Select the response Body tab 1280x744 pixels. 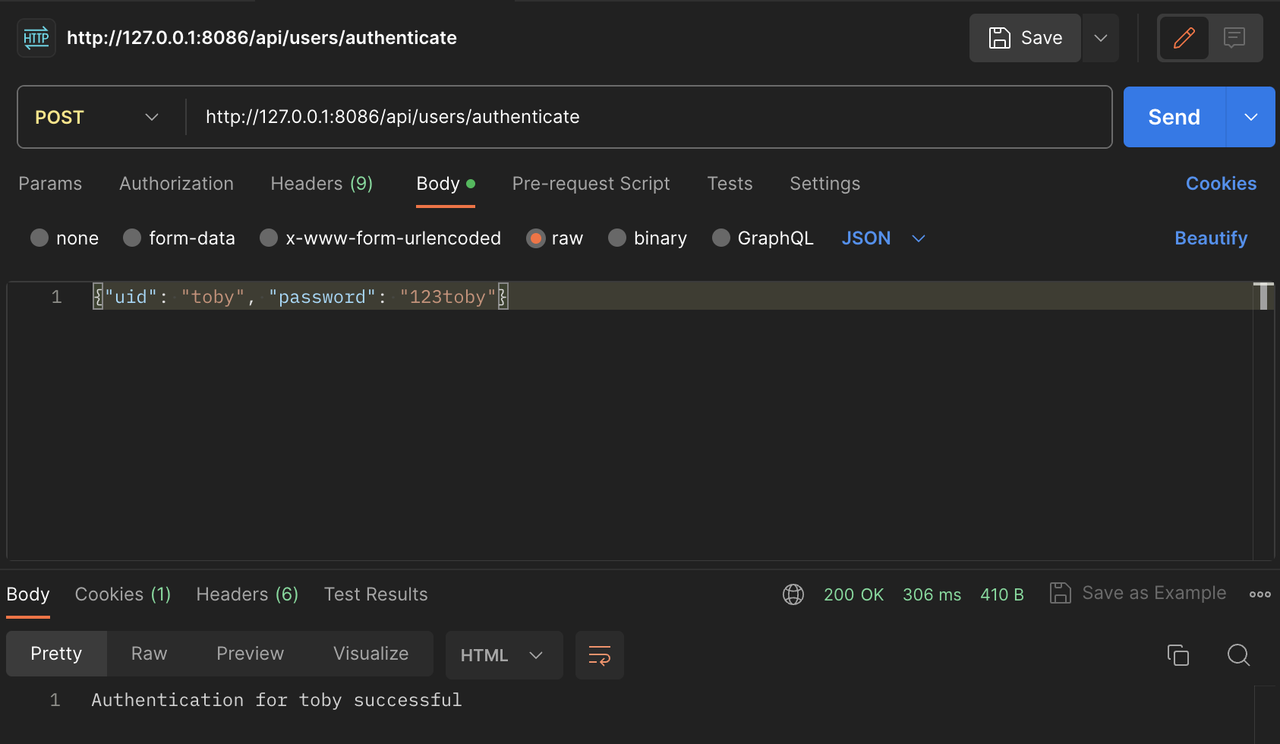28,594
